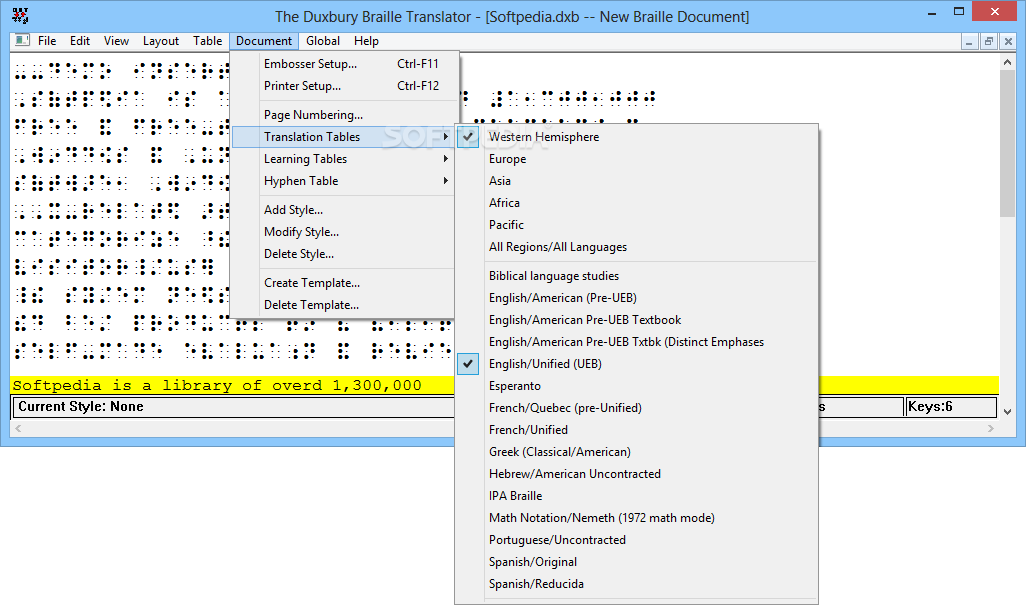Restore the inner document window
Viewport: 1026px width, 605px height.
coord(989,42)
